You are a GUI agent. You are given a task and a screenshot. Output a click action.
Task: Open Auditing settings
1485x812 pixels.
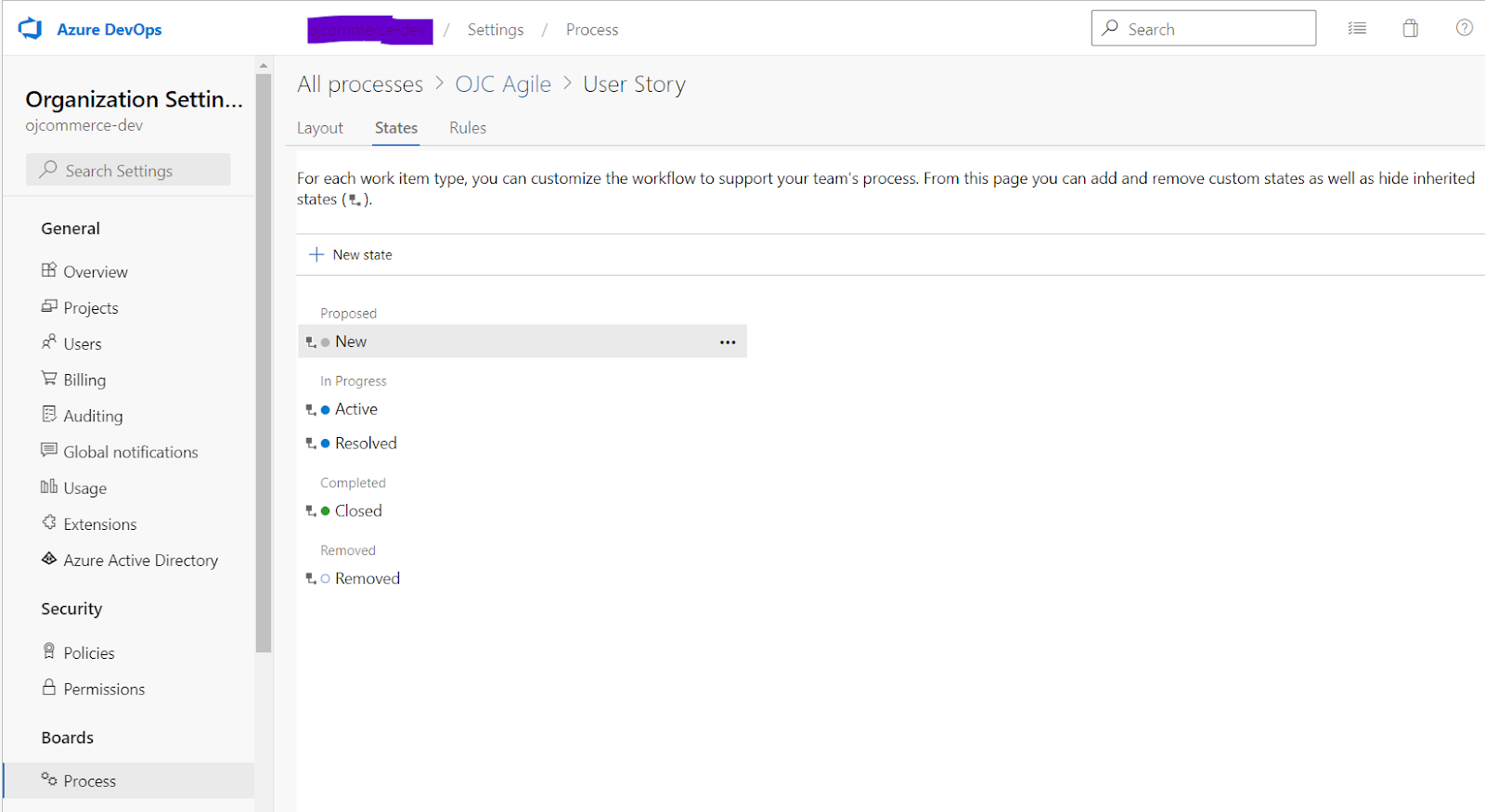click(x=93, y=417)
